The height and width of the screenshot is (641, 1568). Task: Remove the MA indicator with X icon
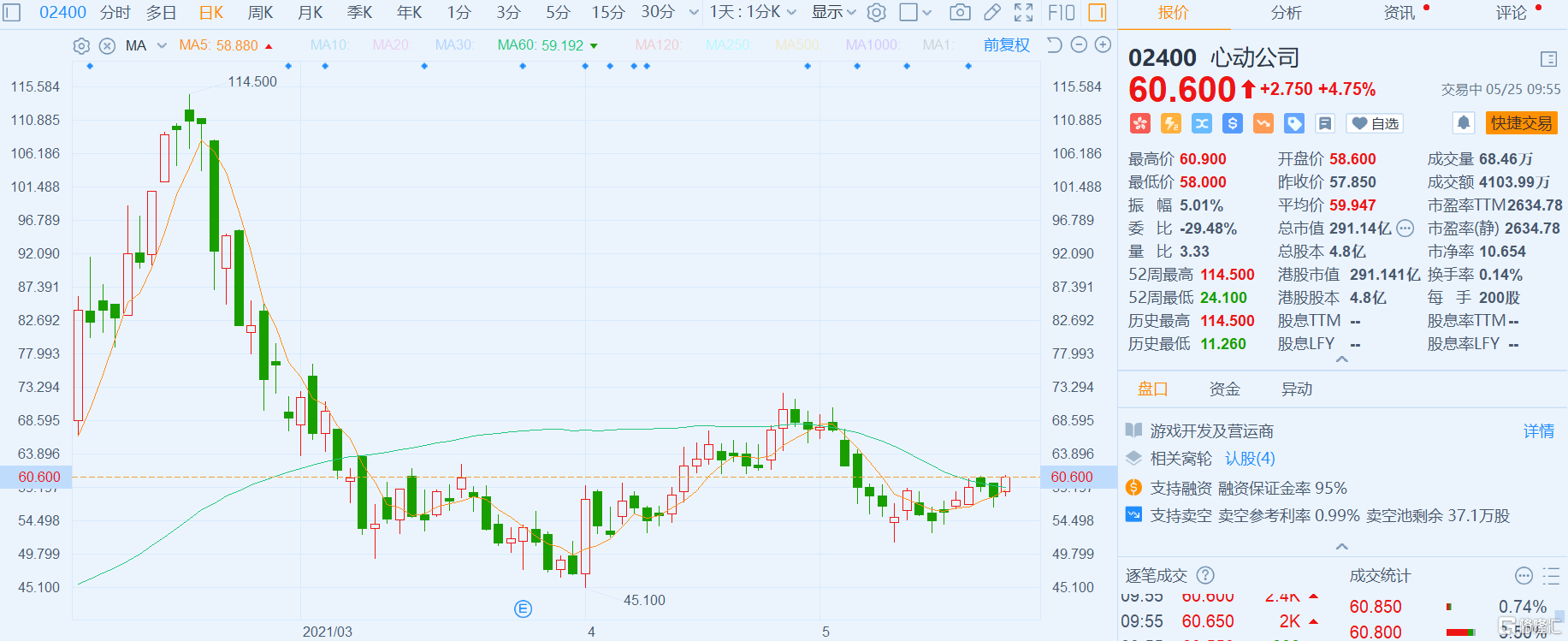[107, 45]
